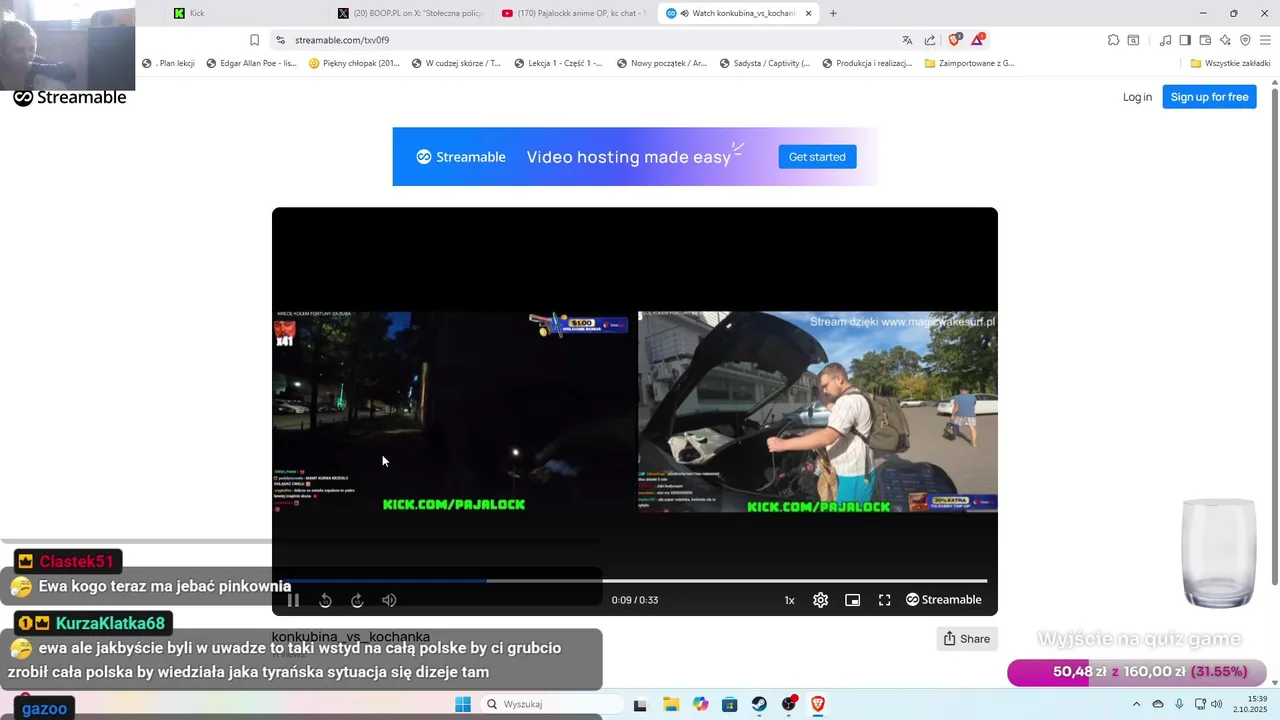Open browser extensions puzzle icon
The image size is (1280, 720).
click(1113, 40)
